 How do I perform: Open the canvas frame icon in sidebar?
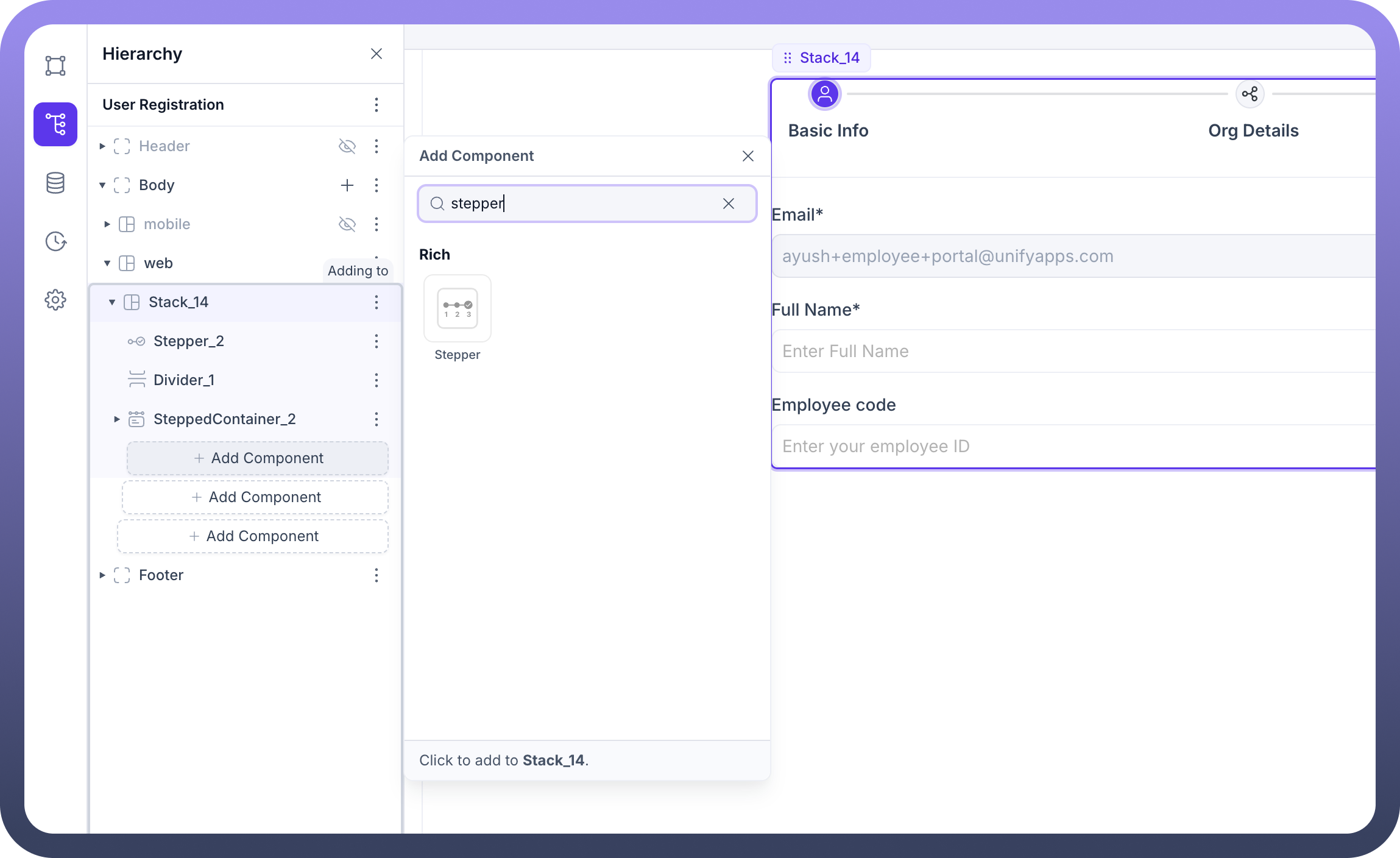(x=55, y=66)
